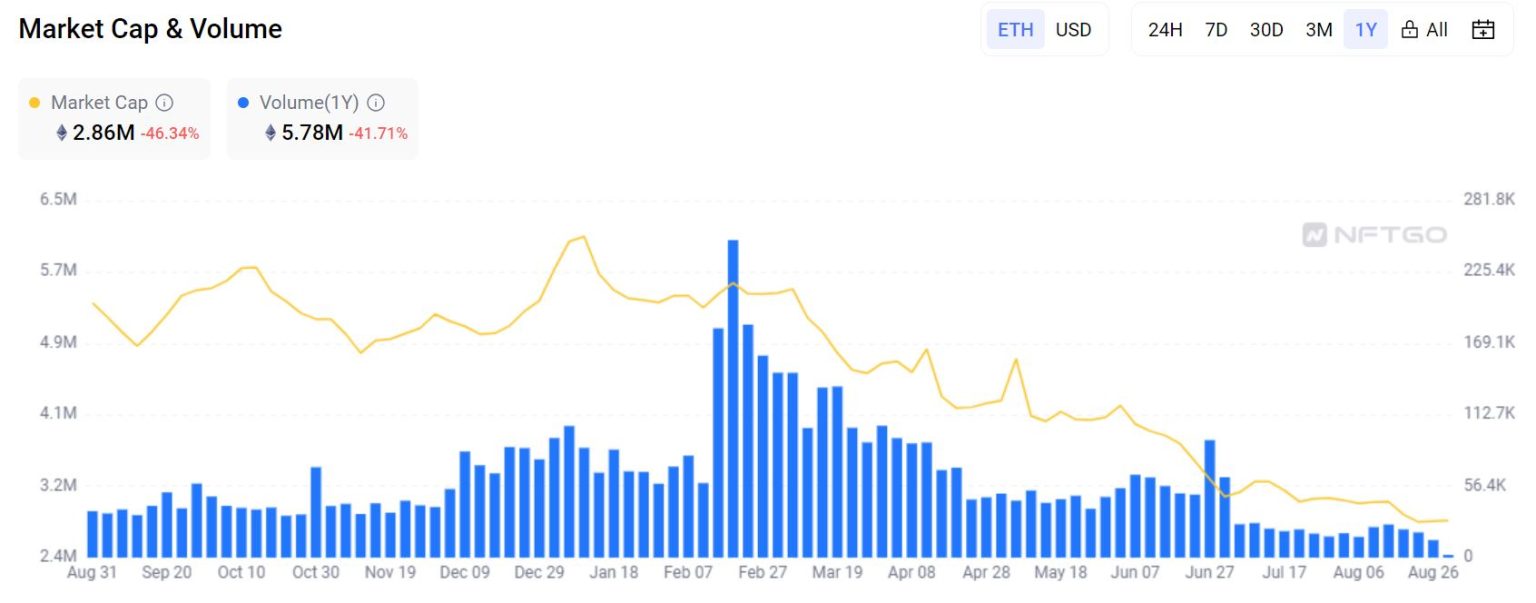Select the 3M range option
The width and height of the screenshot is (1536, 603).
(x=1318, y=29)
